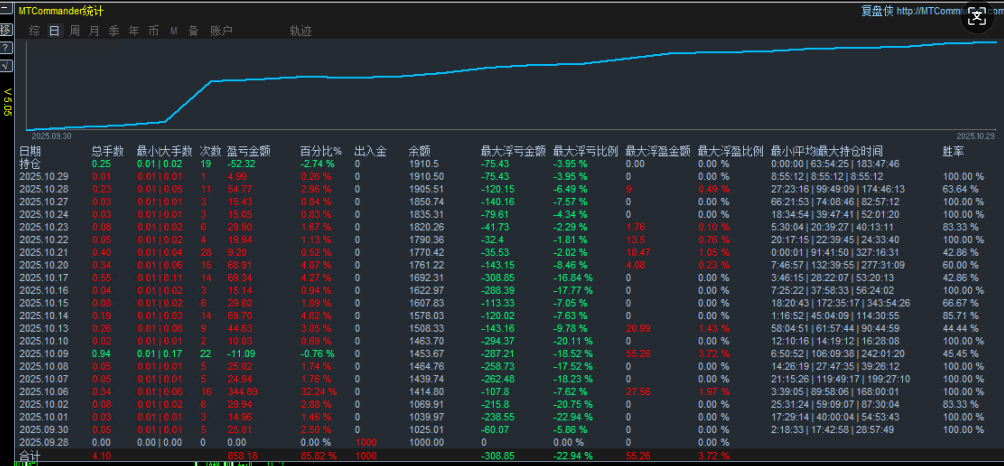Open the 账户 account tab

[x=221, y=31]
